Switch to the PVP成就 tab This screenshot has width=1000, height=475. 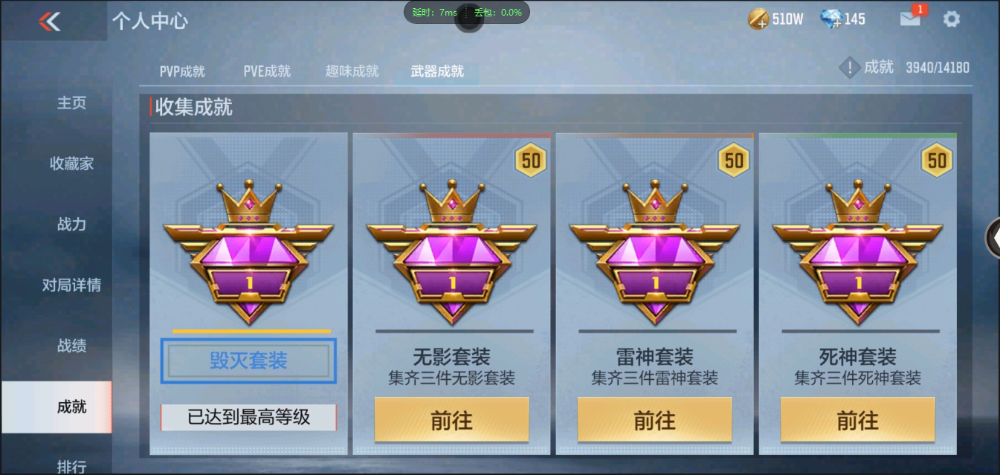(x=182, y=71)
